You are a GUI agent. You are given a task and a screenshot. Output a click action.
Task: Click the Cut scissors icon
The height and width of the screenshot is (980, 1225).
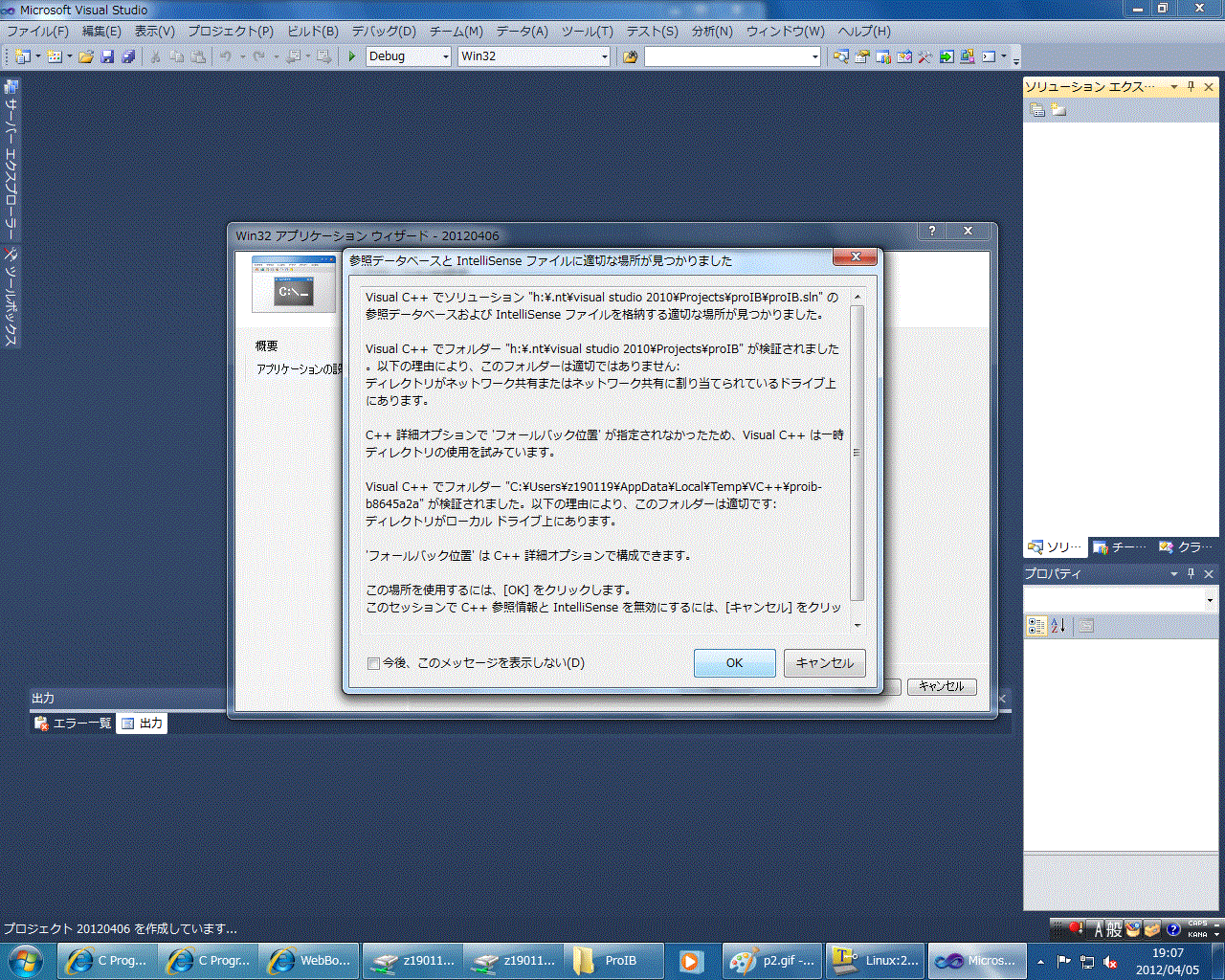click(155, 56)
